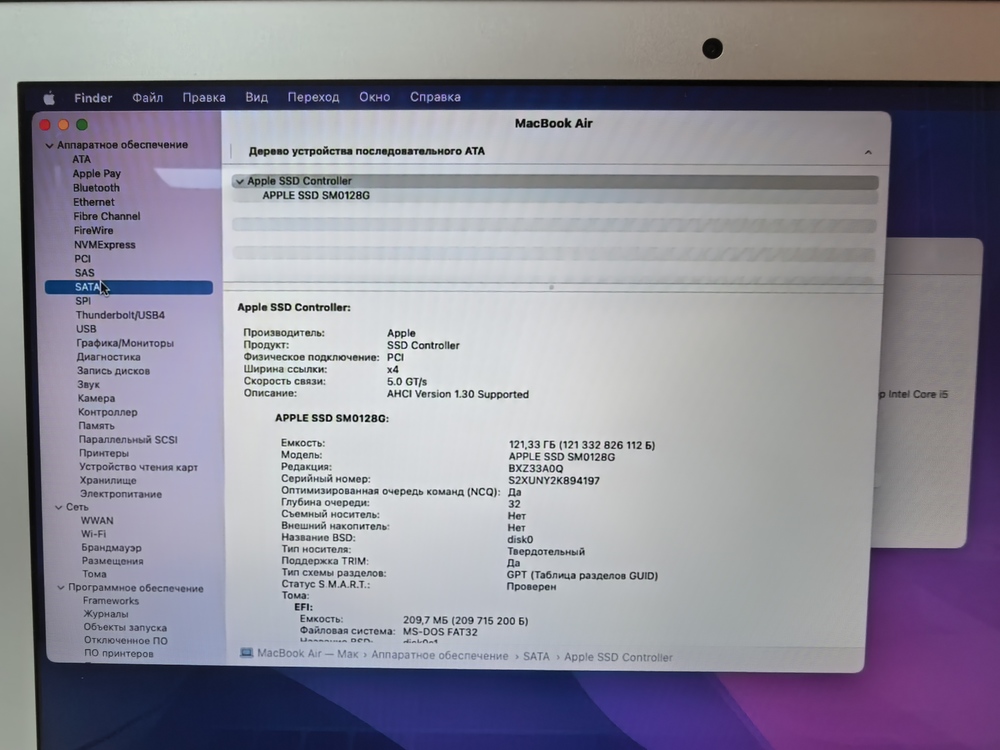Select Запись дисков in the sidebar
The height and width of the screenshot is (750, 1000).
click(x=114, y=371)
